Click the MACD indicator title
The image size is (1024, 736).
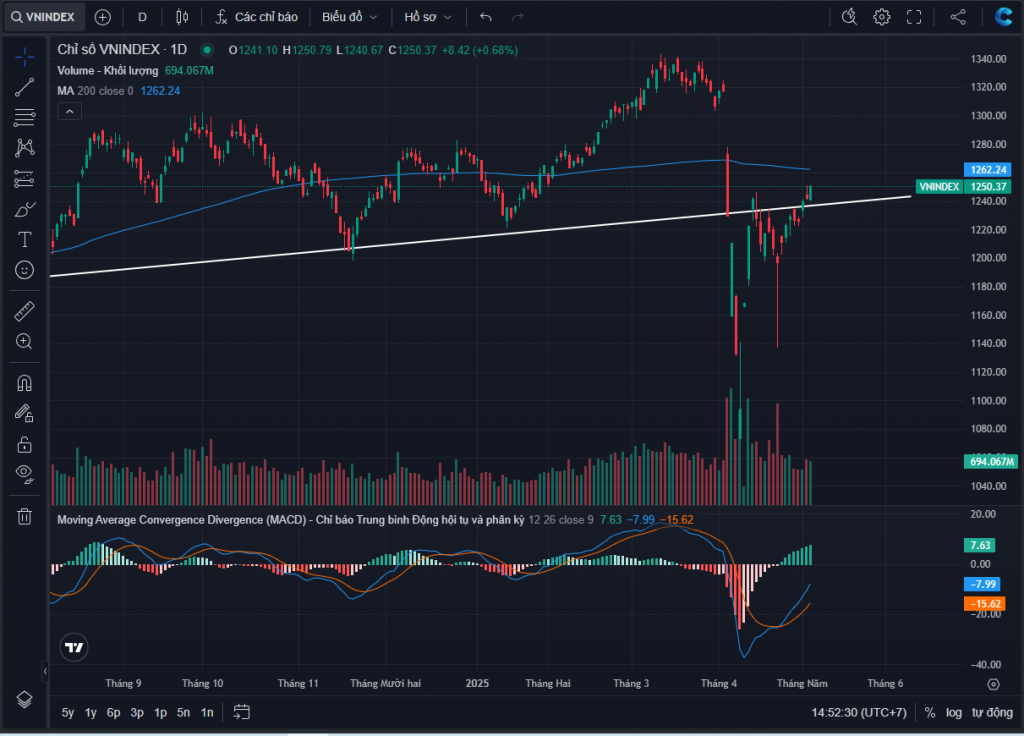291,520
